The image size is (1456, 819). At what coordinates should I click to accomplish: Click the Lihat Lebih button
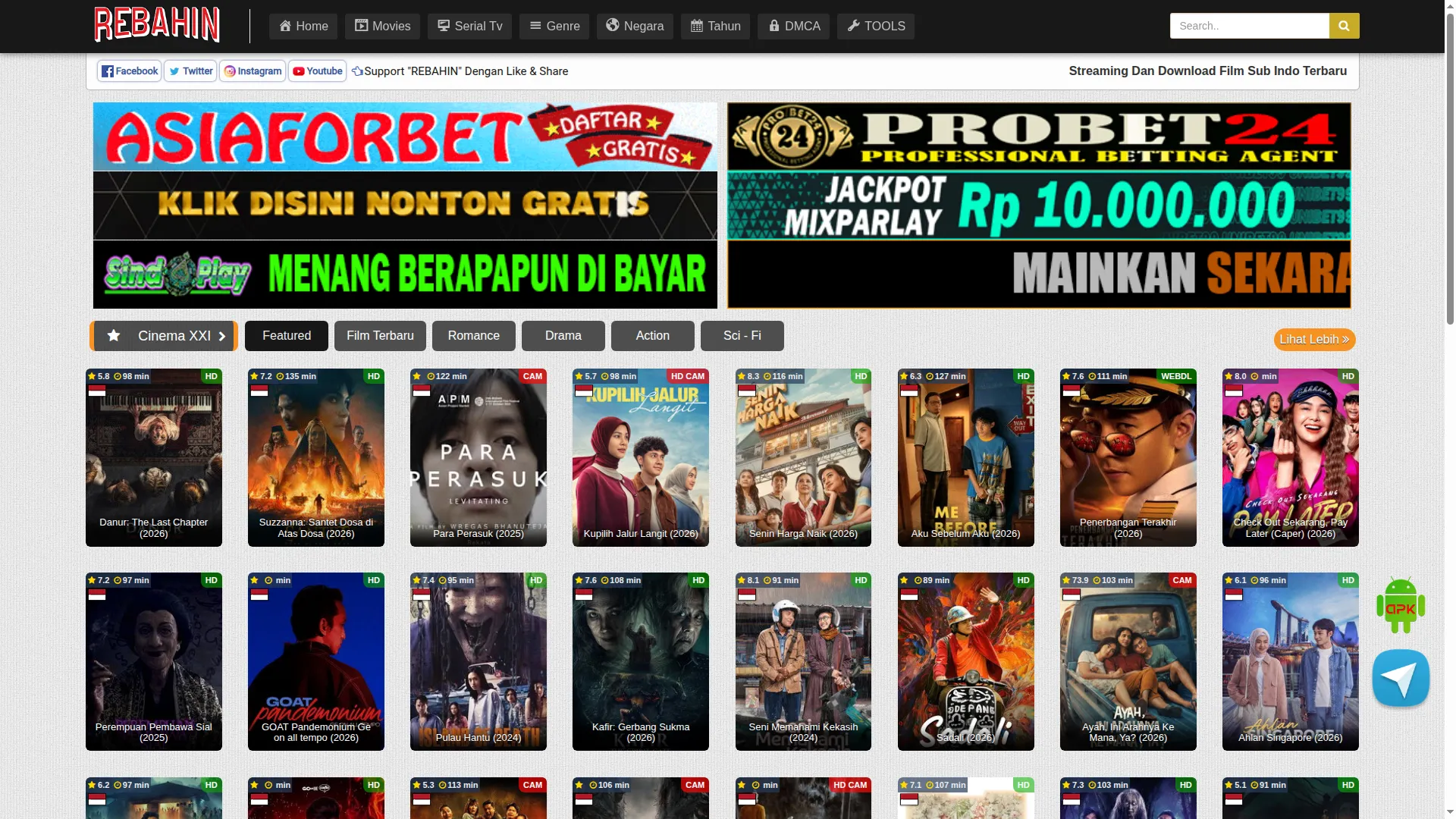pos(1314,340)
